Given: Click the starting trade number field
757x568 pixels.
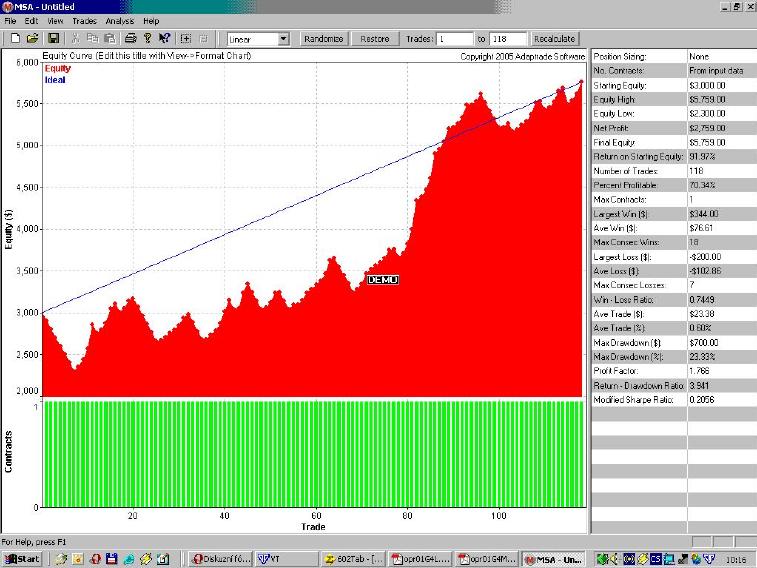Looking at the screenshot, I should coord(454,39).
